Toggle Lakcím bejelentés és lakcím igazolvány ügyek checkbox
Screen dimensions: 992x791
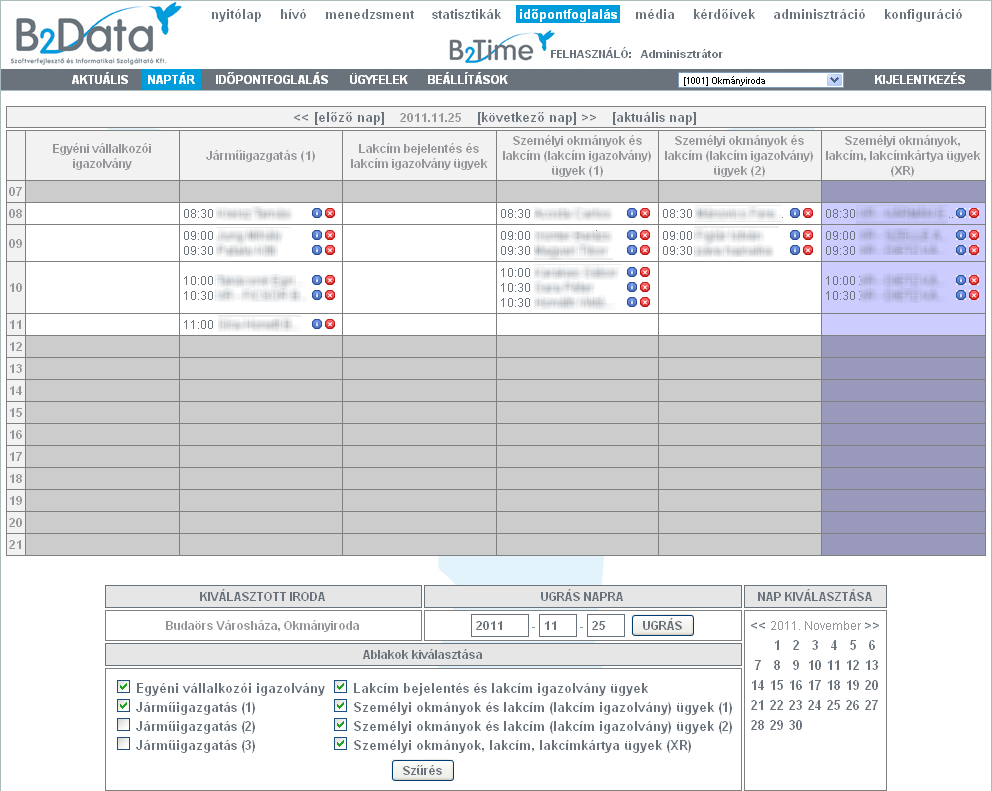341,687
